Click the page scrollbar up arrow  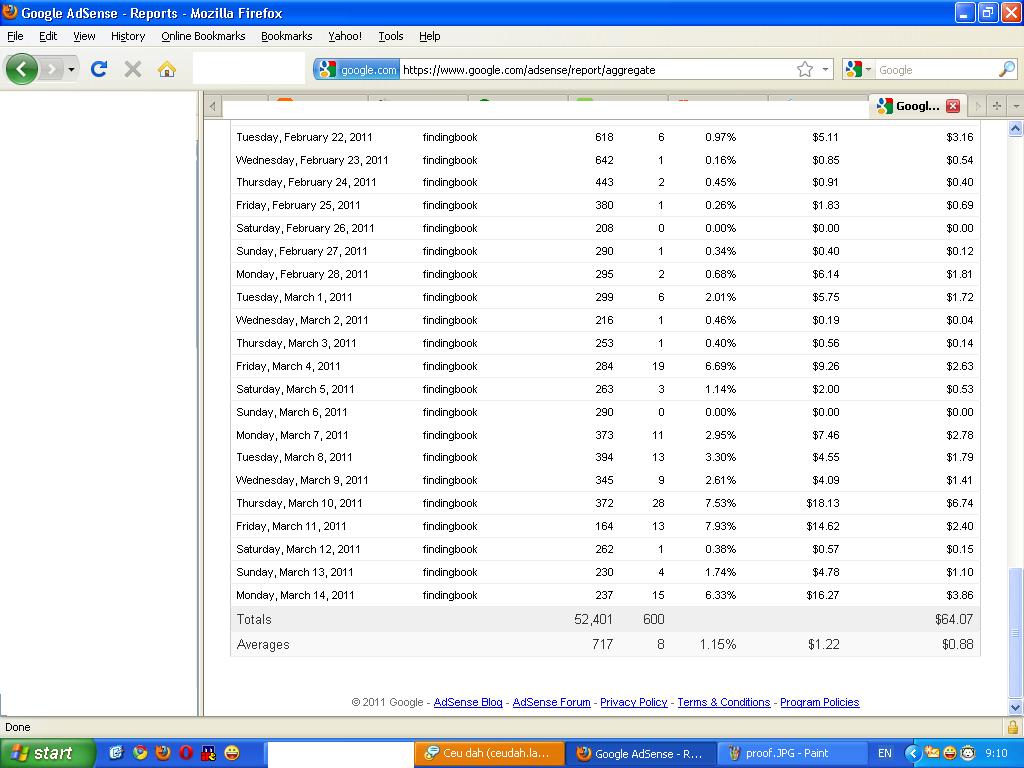[1015, 129]
